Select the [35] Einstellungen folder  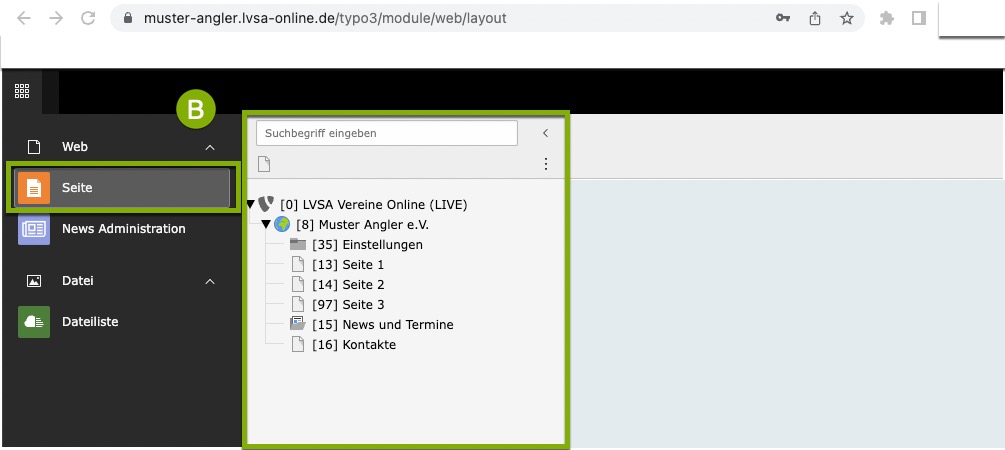pyautogui.click(x=367, y=245)
